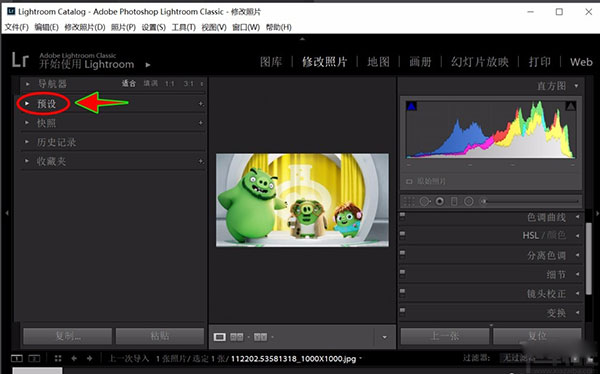Viewport: 600px width, 374px height.
Task: Toggle shadow clipping indicator in histogram
Action: [x=411, y=106]
